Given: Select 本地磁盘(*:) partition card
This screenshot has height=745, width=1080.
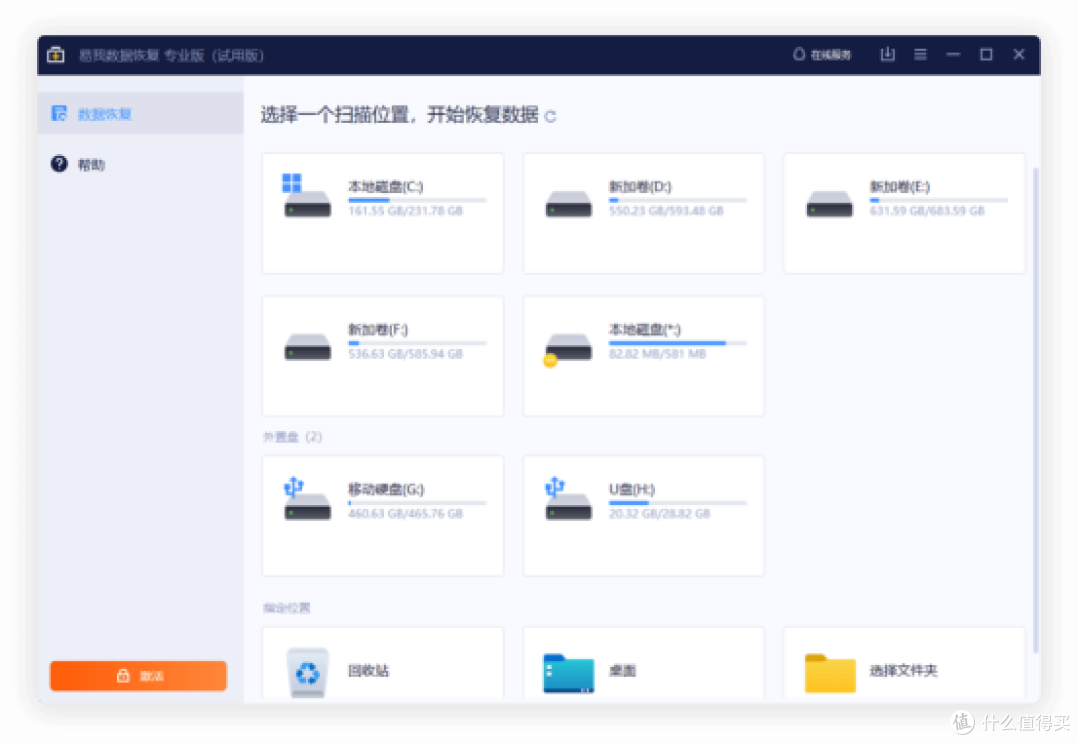Looking at the screenshot, I should pyautogui.click(x=643, y=356).
